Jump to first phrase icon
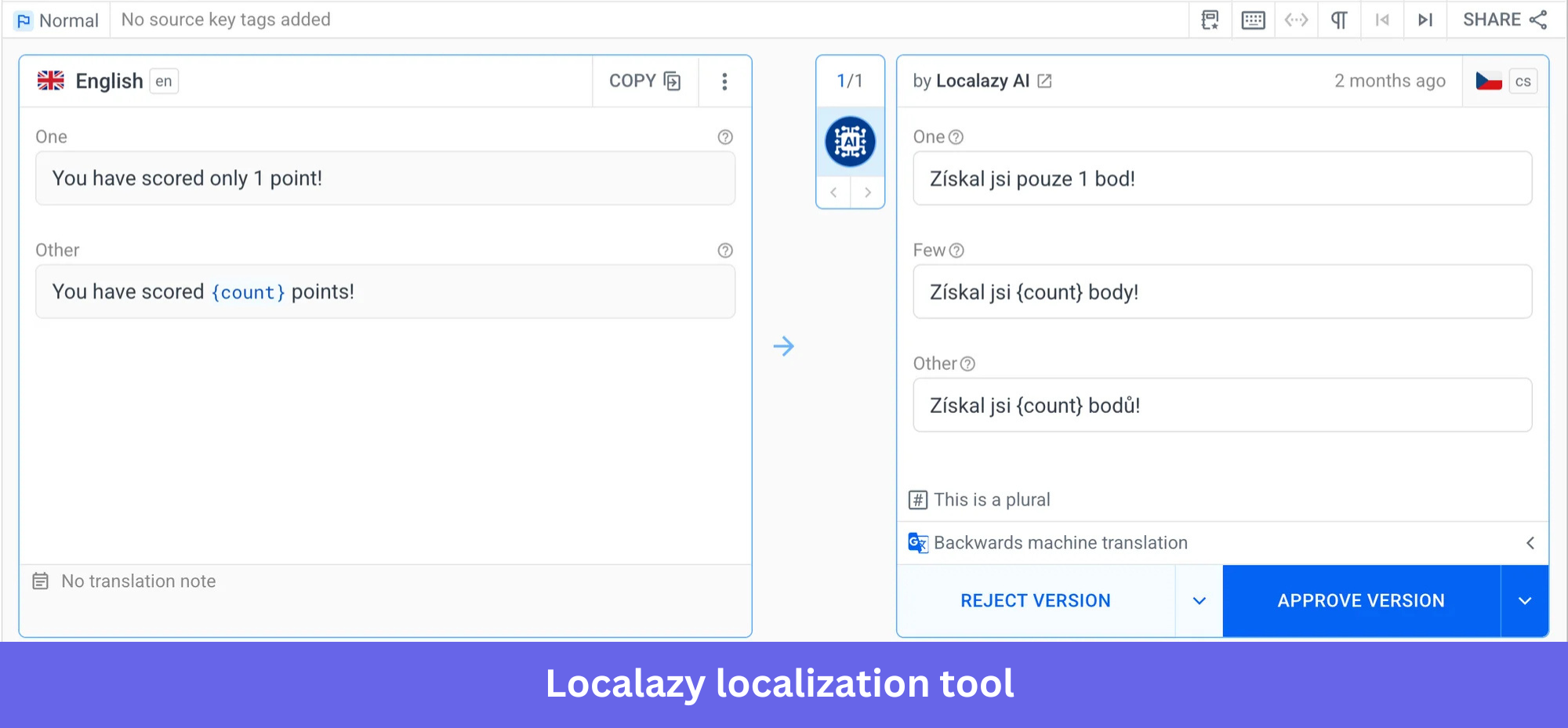 click(x=1382, y=20)
